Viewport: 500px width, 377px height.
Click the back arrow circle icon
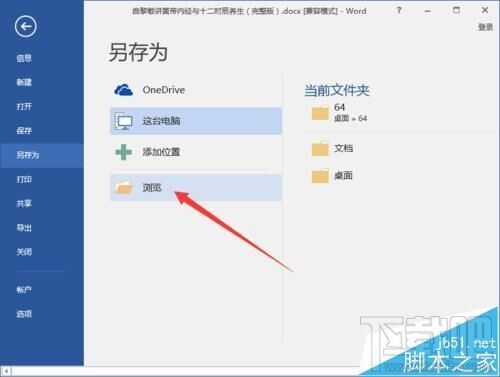click(x=26, y=26)
